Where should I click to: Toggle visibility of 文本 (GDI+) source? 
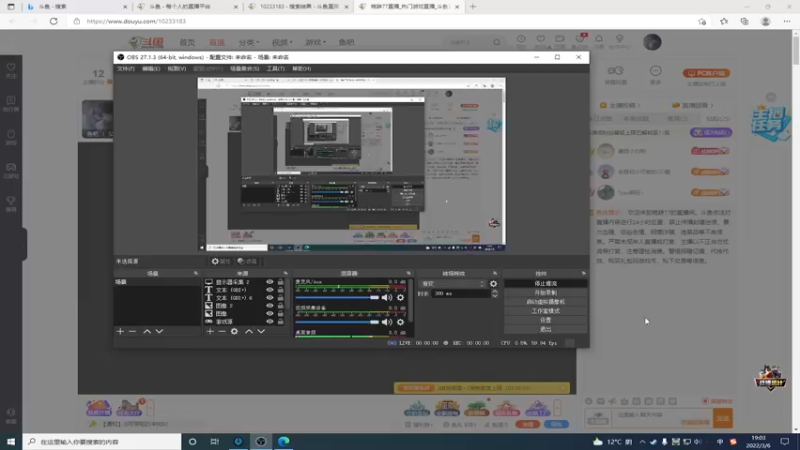[x=270, y=290]
